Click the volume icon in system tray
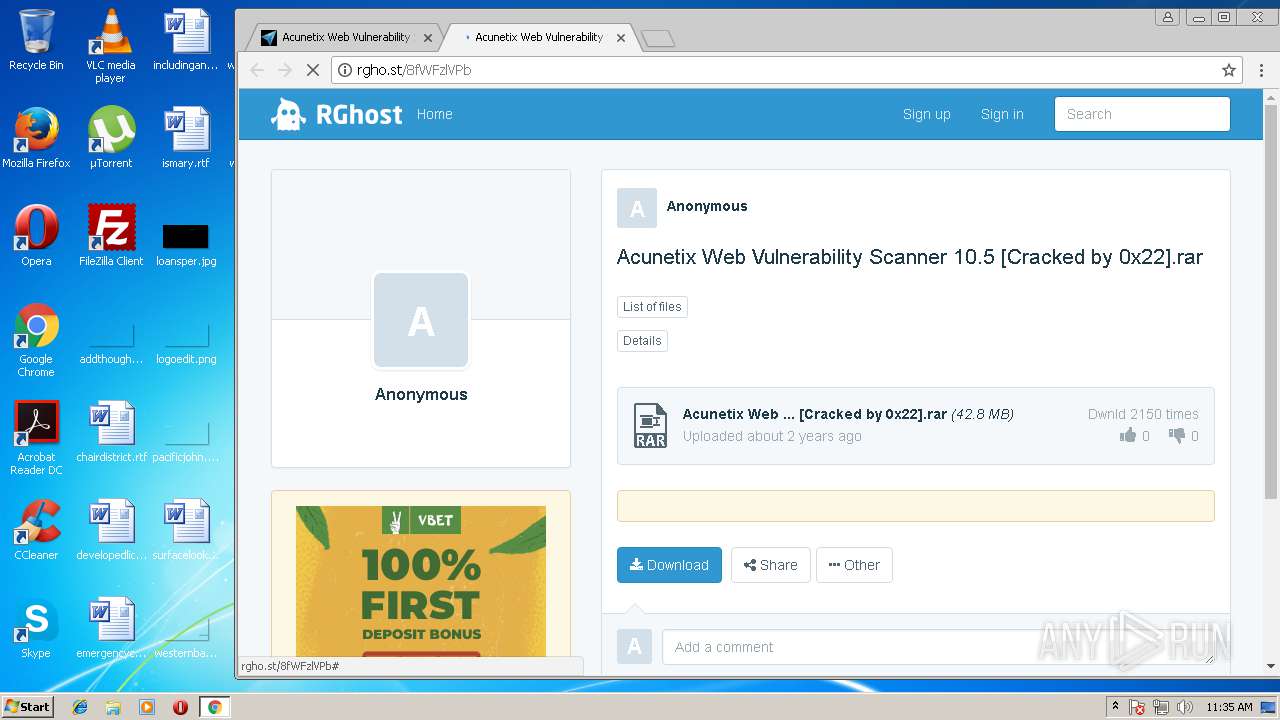This screenshot has width=1280, height=720. click(x=1185, y=707)
